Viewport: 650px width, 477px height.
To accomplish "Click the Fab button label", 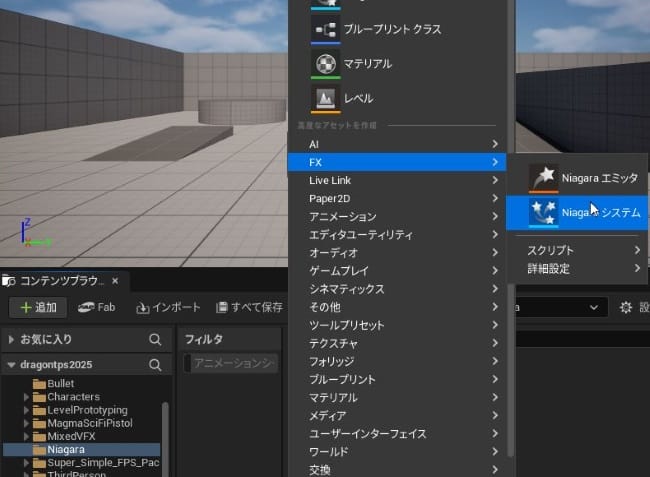I will [x=106, y=307].
